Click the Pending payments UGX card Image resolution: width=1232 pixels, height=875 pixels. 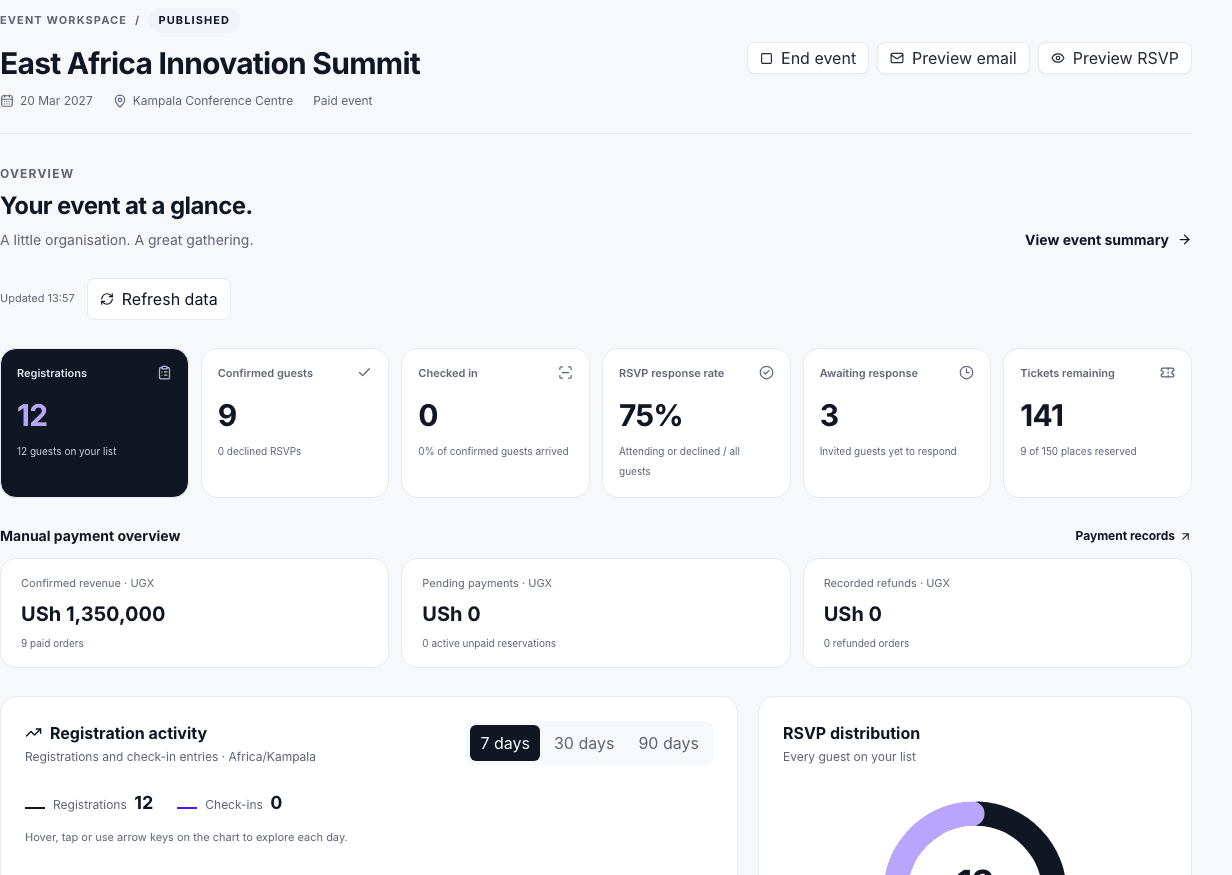coord(596,613)
